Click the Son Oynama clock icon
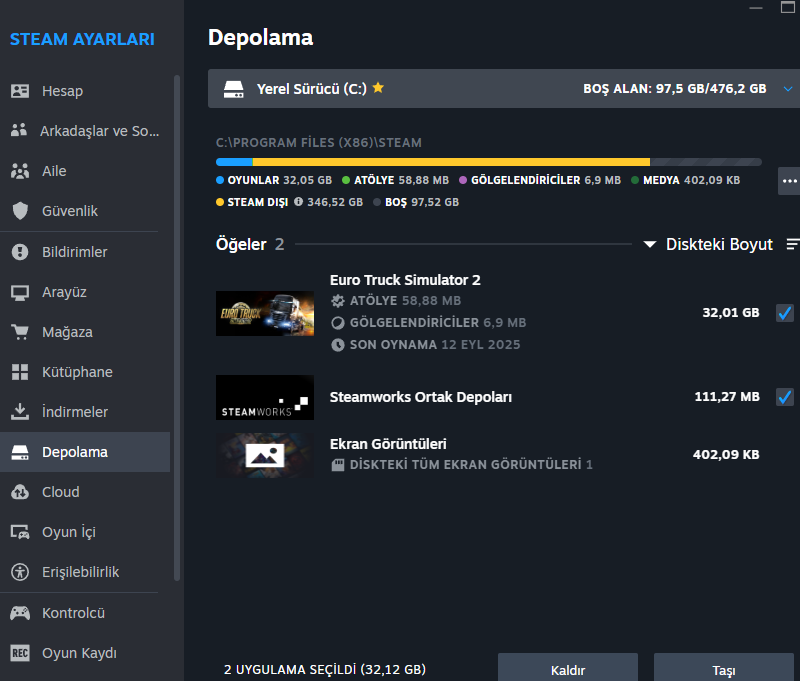 (x=338, y=345)
